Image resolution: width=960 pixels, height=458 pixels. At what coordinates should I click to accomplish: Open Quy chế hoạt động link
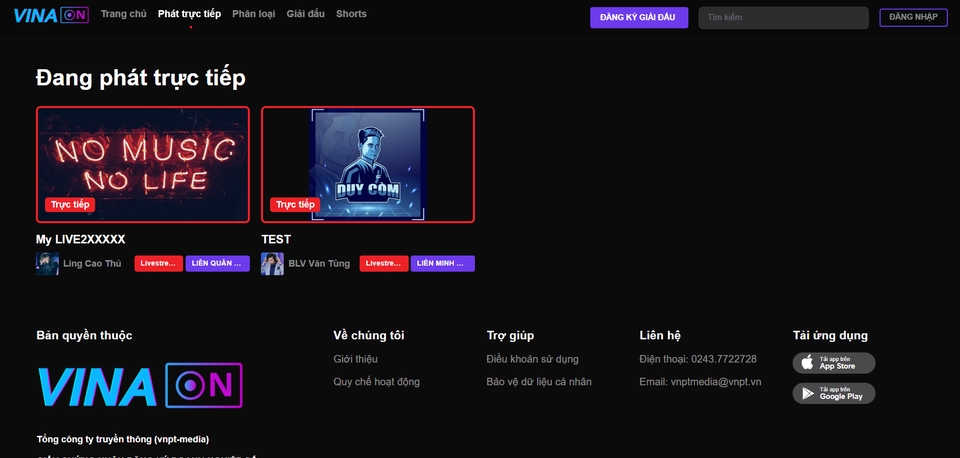[x=377, y=382]
